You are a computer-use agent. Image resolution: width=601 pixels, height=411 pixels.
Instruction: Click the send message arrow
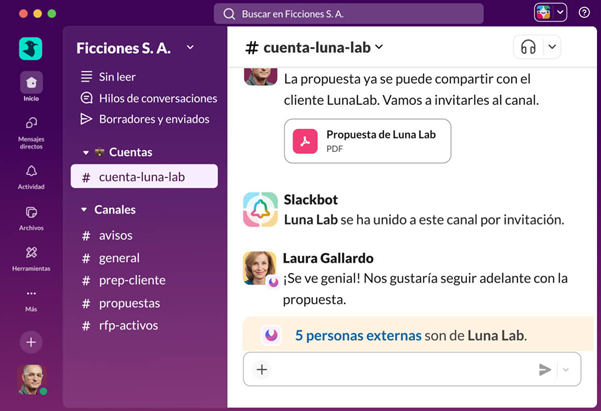(x=544, y=369)
